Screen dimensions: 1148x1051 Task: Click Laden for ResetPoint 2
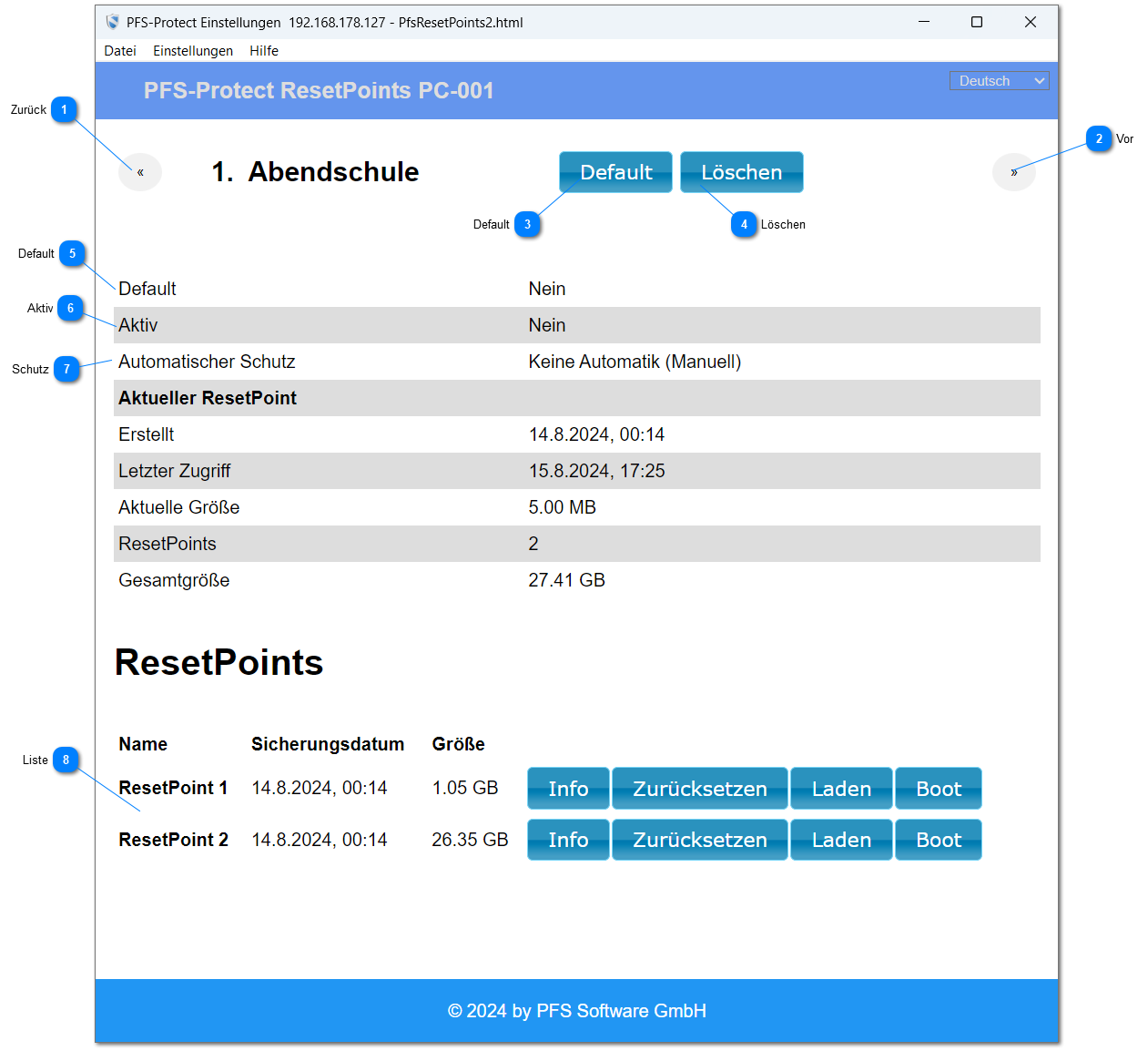click(x=841, y=840)
